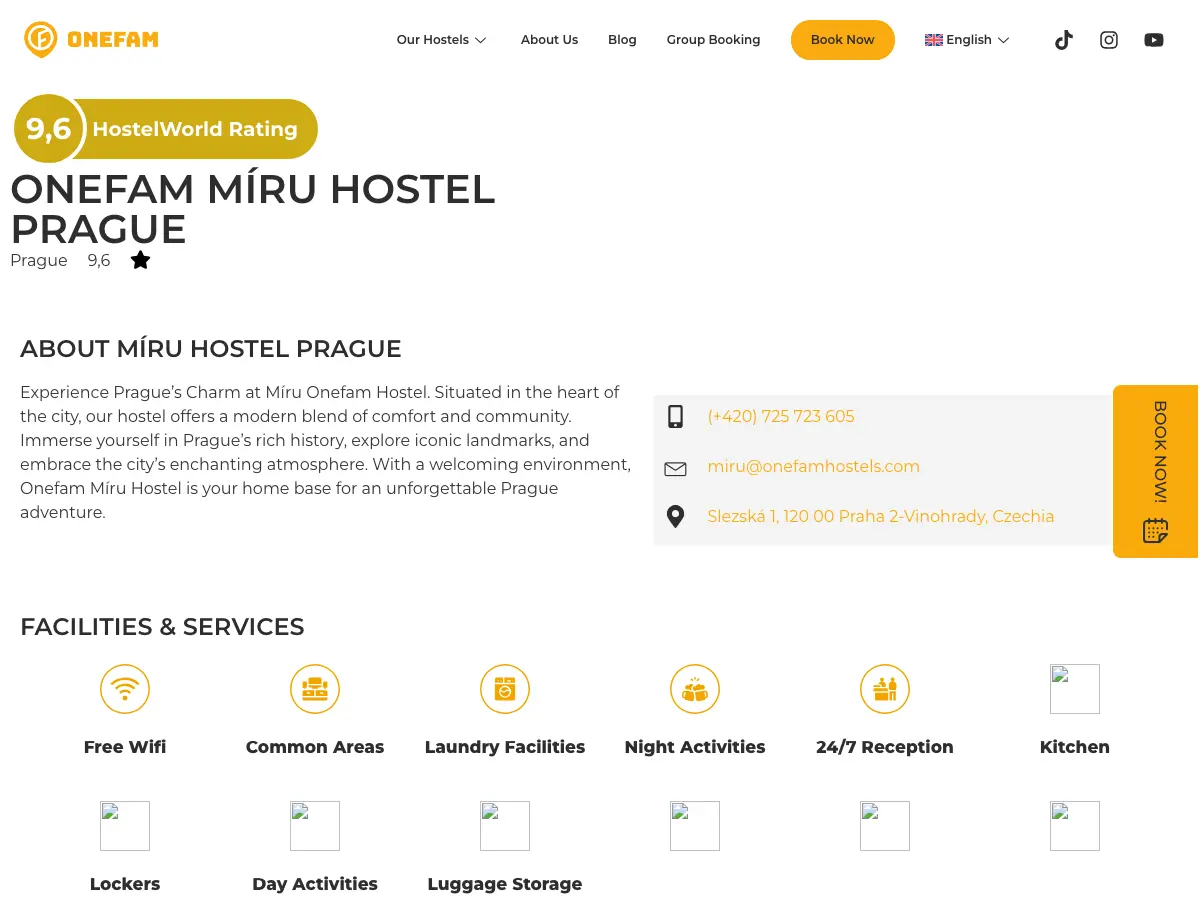Click the mobile phone icon
This screenshot has height=900, width=1200.
click(675, 417)
